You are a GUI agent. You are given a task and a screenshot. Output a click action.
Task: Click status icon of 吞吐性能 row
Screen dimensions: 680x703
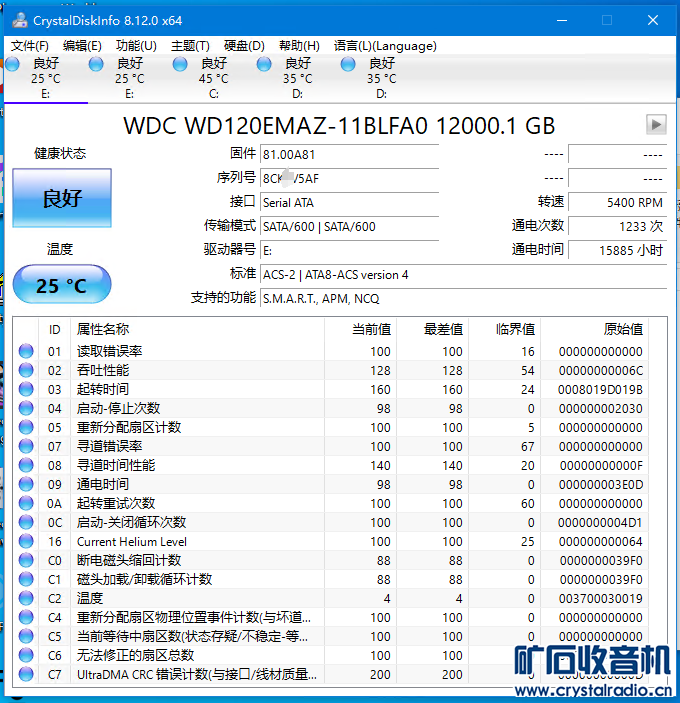click(26, 370)
